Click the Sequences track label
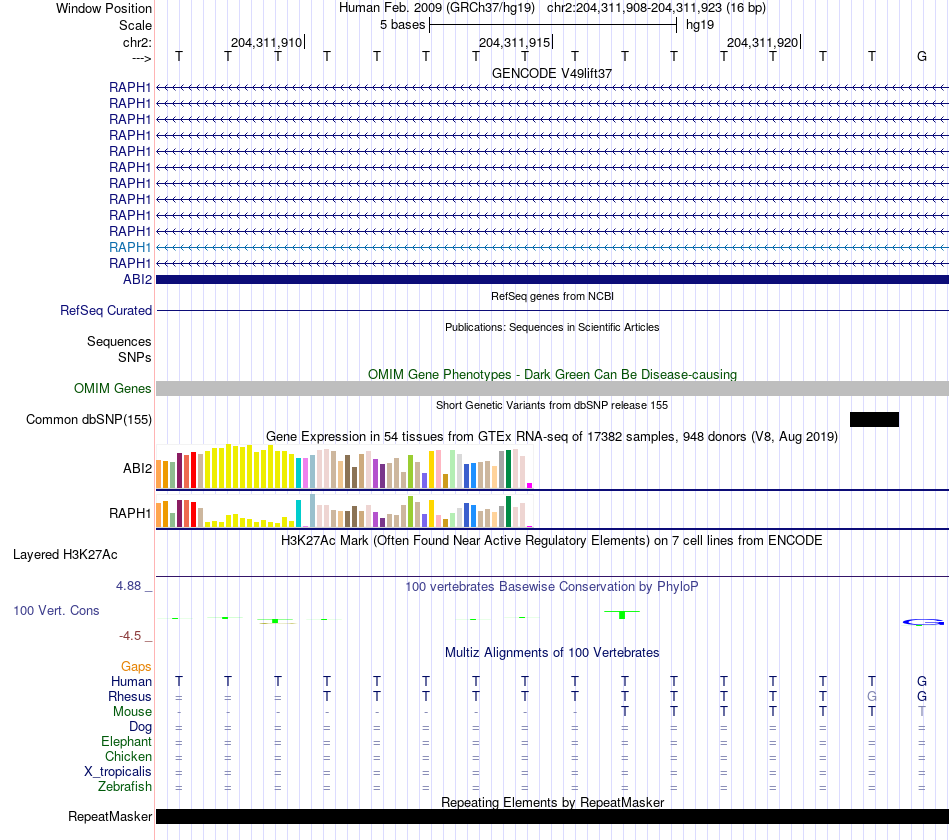This screenshot has width=950, height=840. 119,341
